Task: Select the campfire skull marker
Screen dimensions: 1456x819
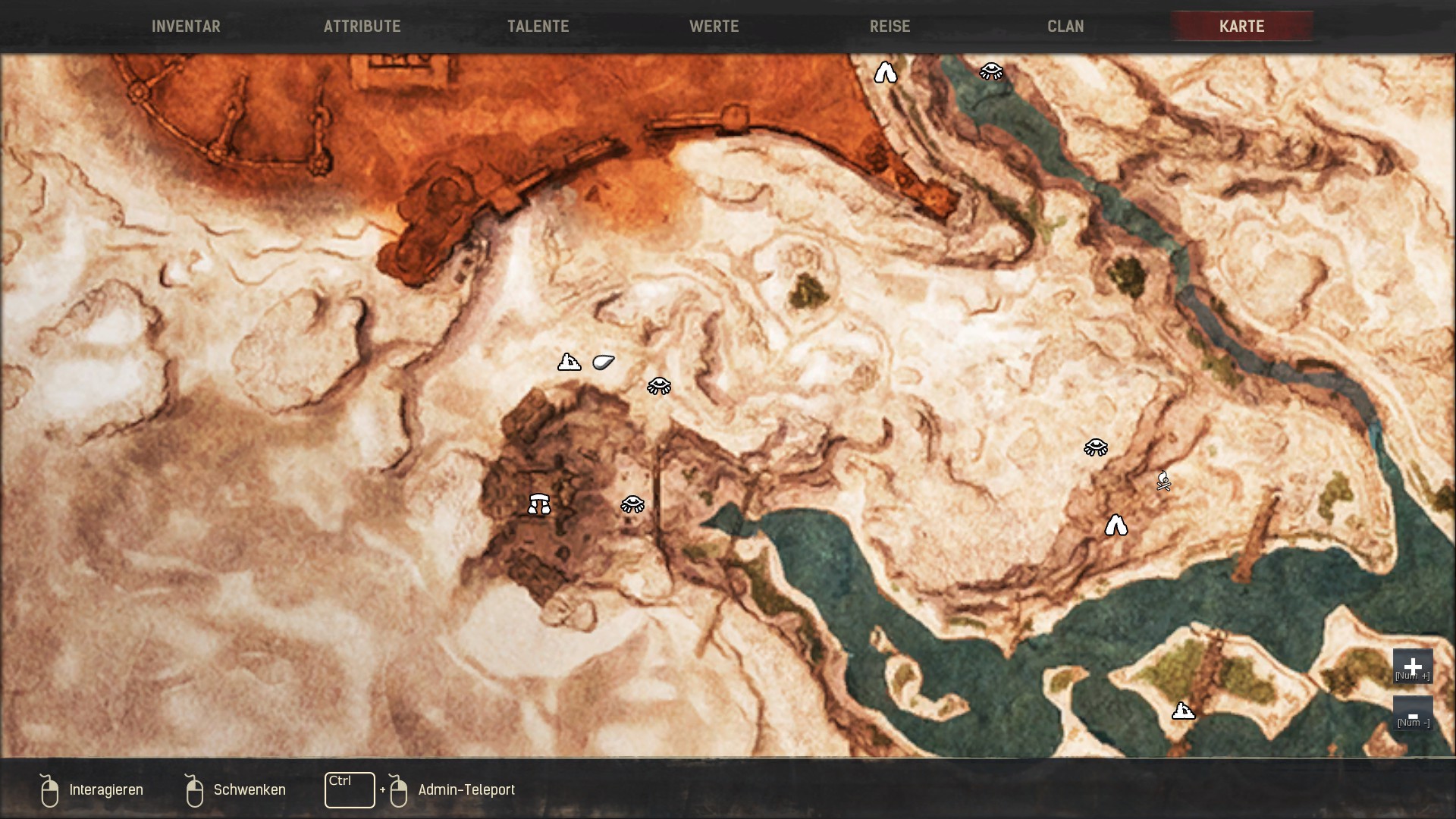Action: 1163,481
